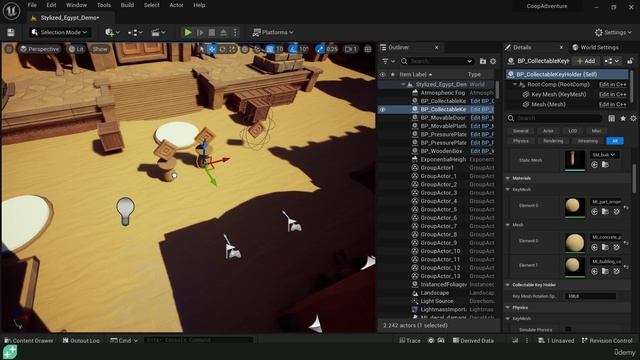Open the Lit view mode menu
Viewport: 640px width, 360px height.
[x=76, y=49]
